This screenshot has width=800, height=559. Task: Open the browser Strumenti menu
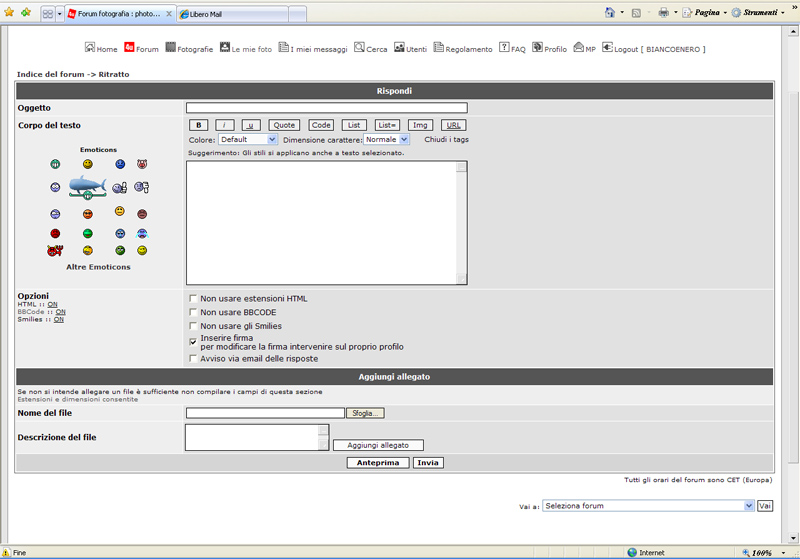[x=756, y=13]
